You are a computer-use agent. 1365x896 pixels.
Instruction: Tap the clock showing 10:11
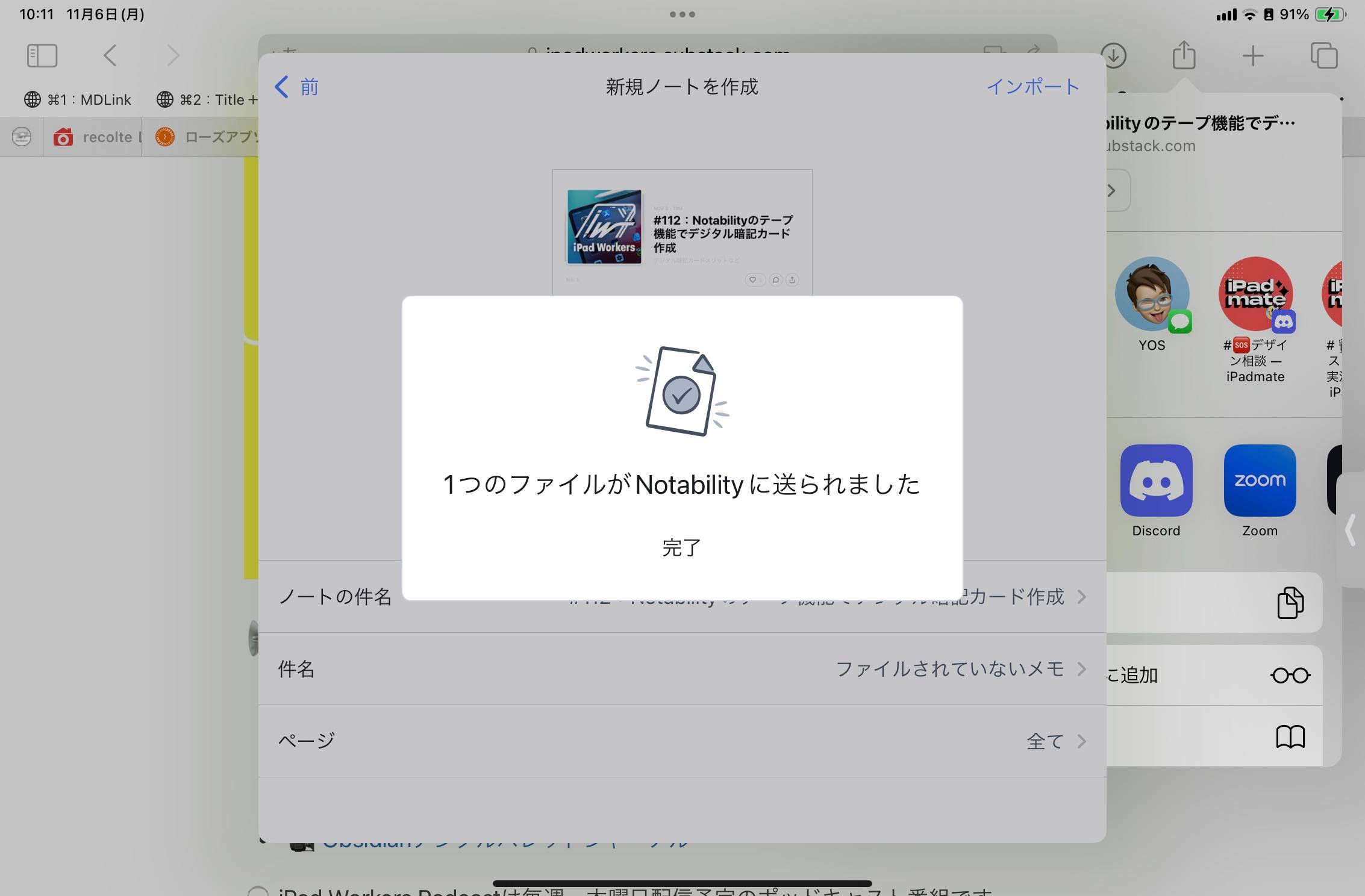coord(37,14)
